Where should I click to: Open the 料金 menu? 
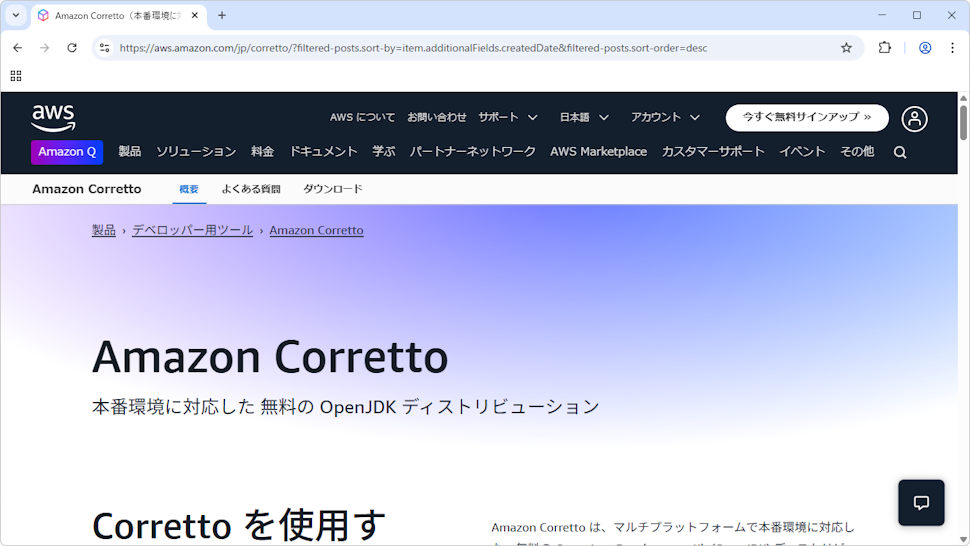262,151
